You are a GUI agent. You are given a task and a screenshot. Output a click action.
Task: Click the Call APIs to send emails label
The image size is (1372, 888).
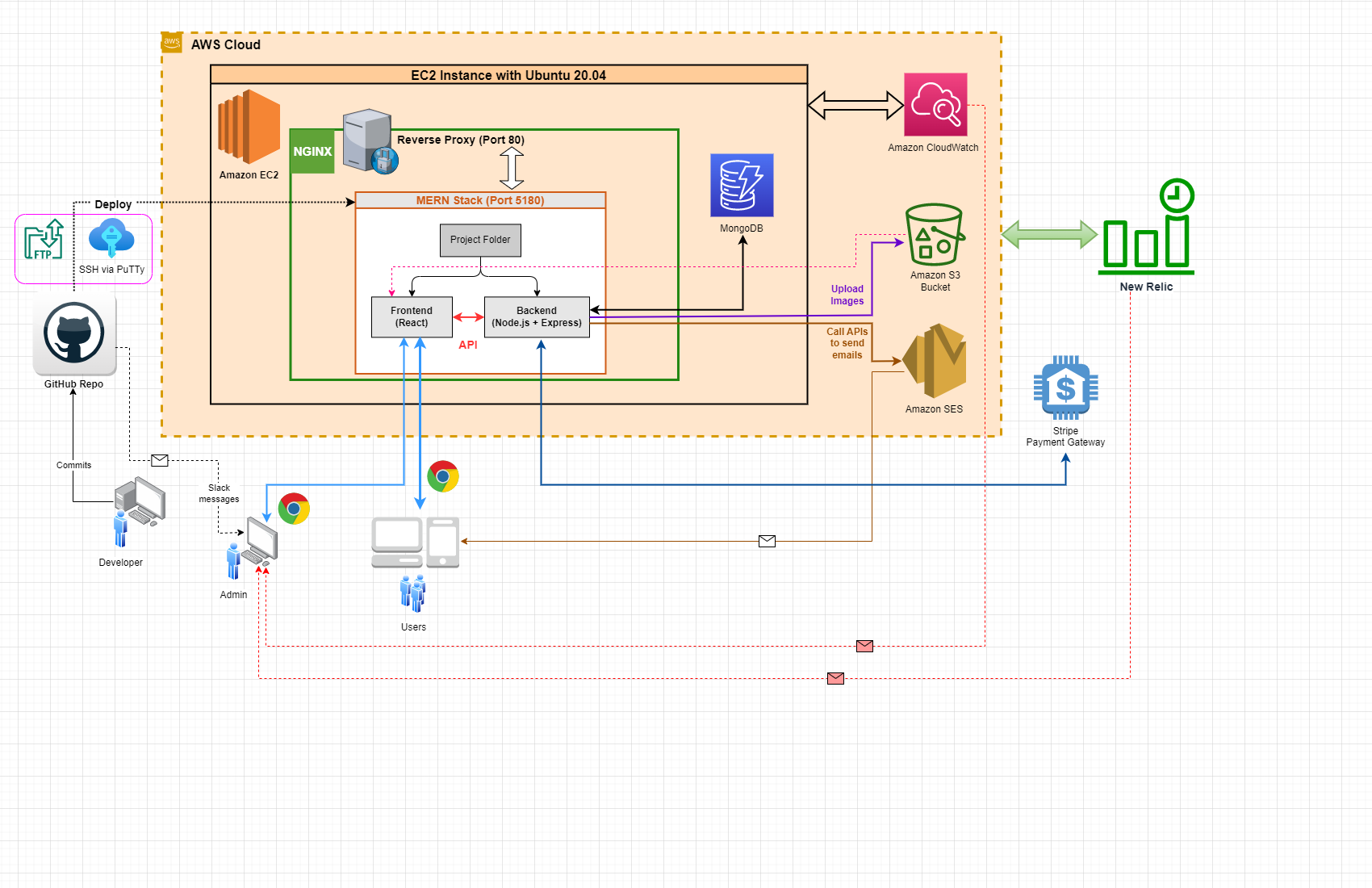[847, 343]
